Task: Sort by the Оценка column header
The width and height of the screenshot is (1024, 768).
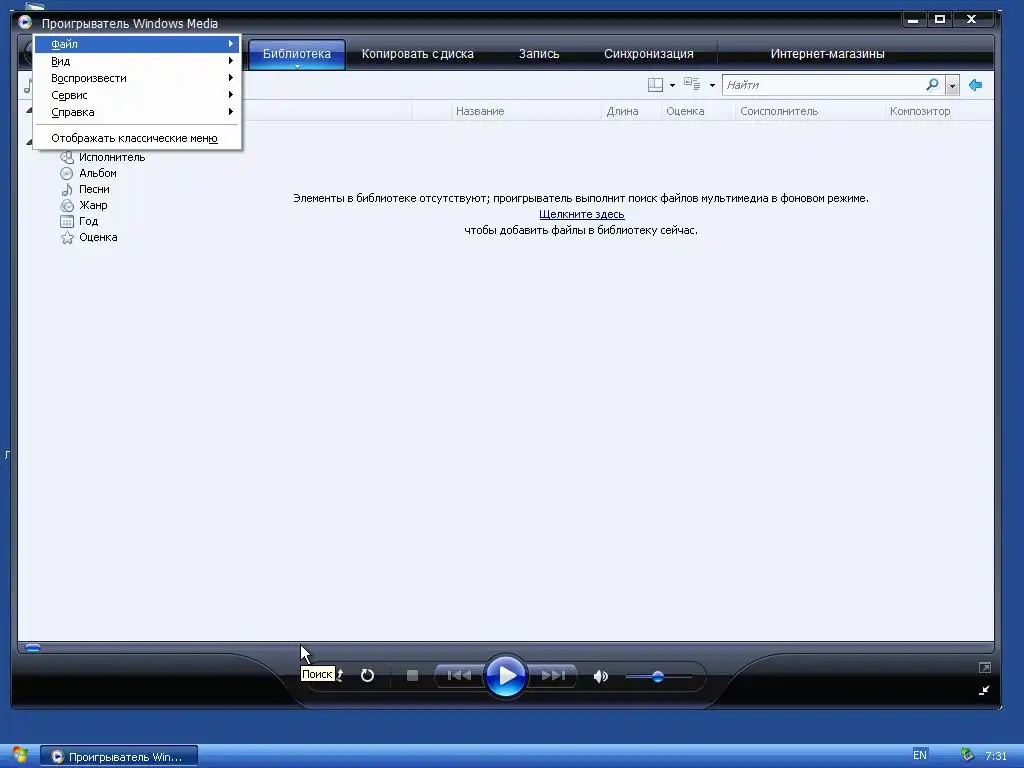Action: pyautogui.click(x=685, y=111)
